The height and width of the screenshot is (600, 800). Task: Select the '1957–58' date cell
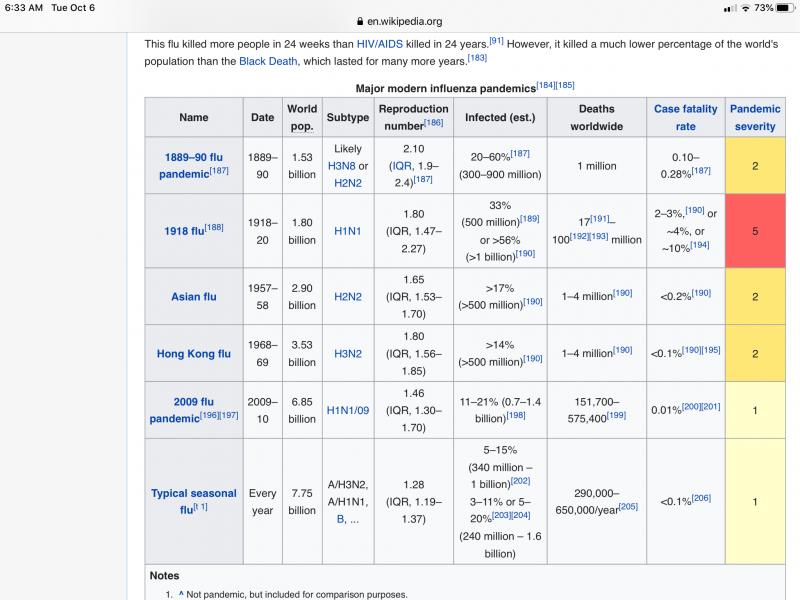[x=262, y=296]
